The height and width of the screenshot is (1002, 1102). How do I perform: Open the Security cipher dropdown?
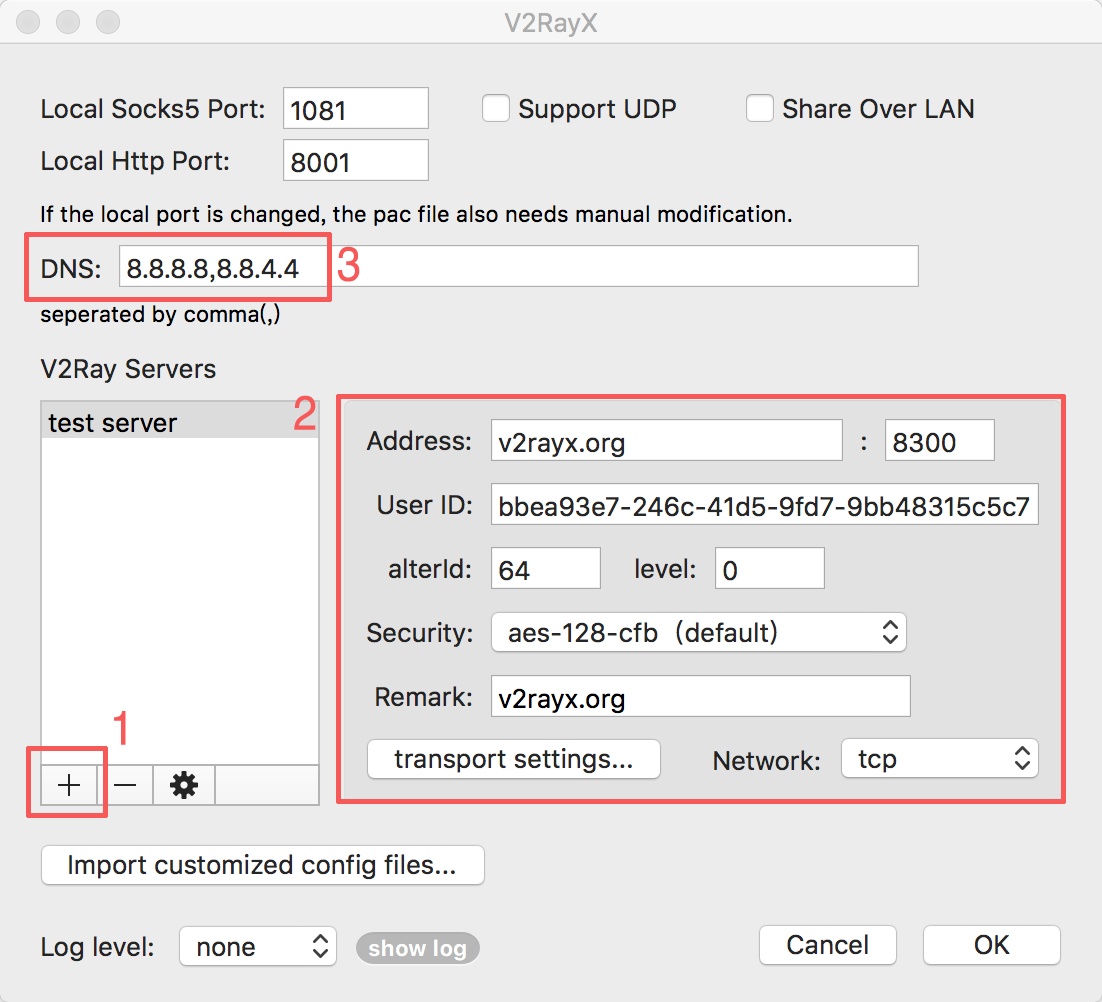699,632
